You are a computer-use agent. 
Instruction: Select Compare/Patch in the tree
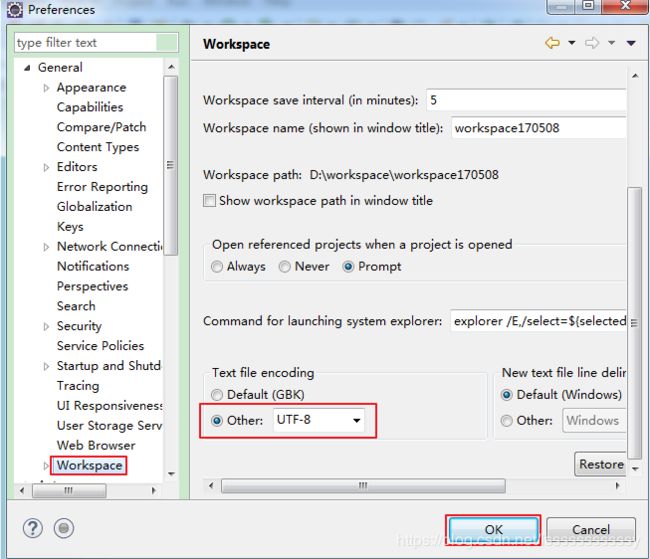tap(102, 127)
